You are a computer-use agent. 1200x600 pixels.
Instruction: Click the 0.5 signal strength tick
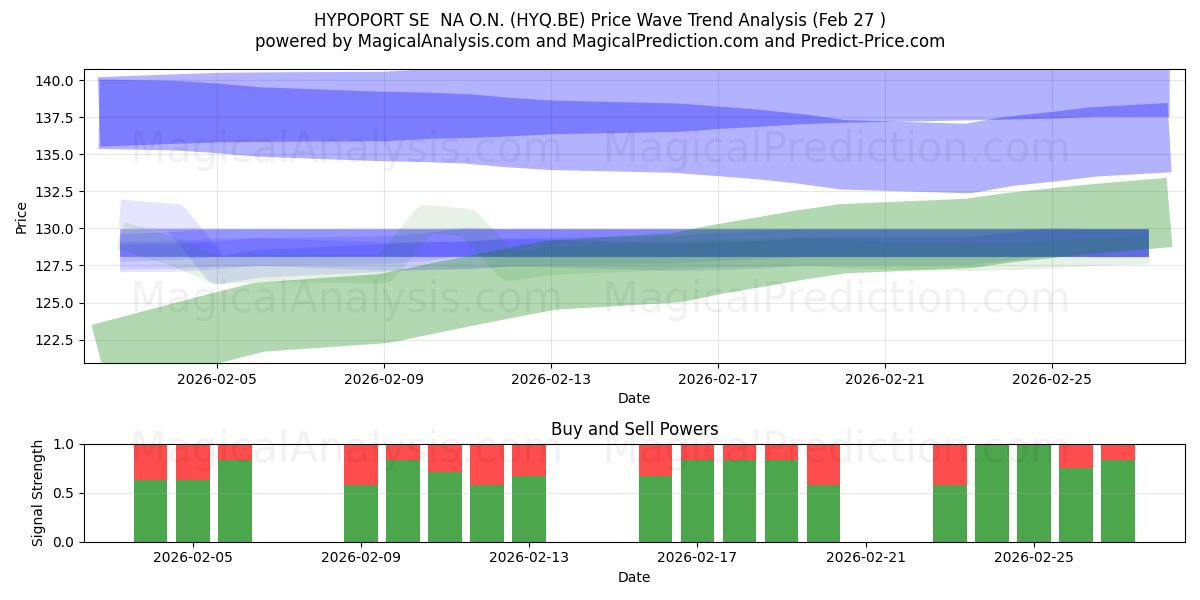[x=65, y=493]
